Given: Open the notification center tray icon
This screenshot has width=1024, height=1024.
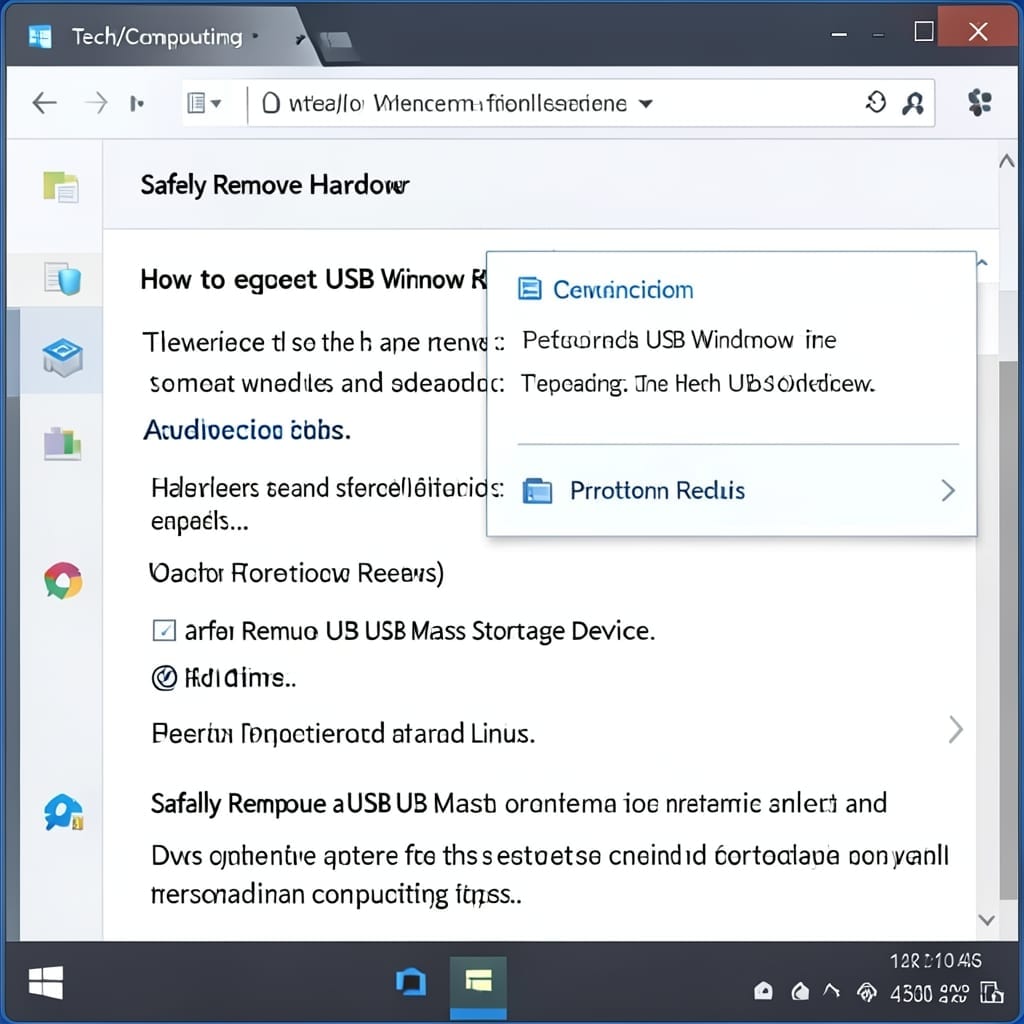Looking at the screenshot, I should (x=991, y=993).
